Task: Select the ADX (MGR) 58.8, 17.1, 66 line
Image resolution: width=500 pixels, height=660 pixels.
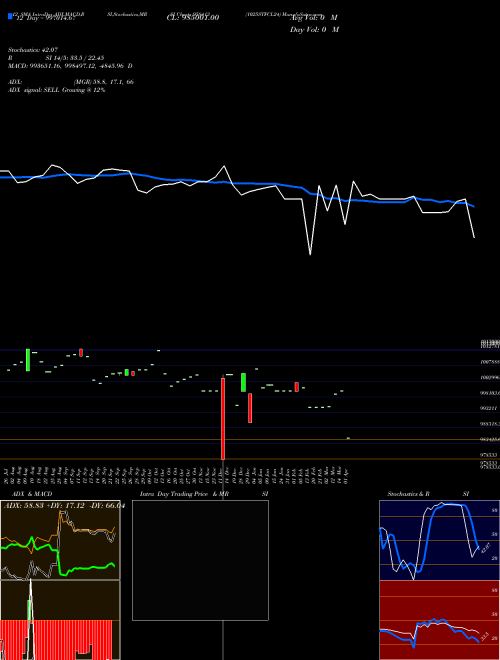Action: (71, 82)
